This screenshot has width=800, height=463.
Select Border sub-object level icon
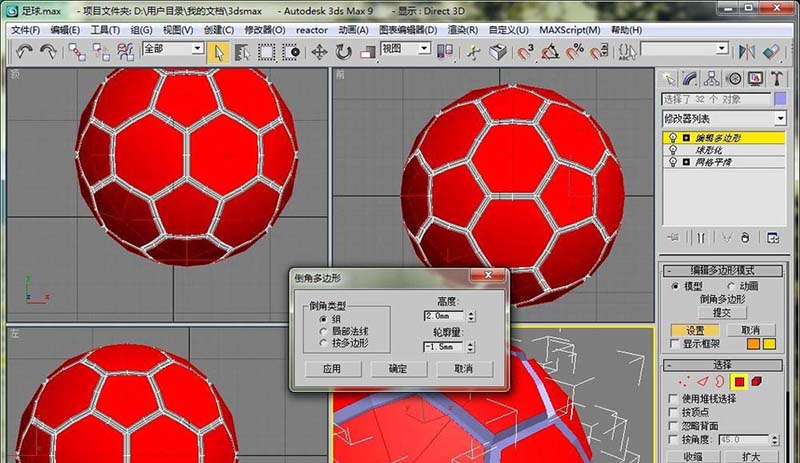click(720, 382)
